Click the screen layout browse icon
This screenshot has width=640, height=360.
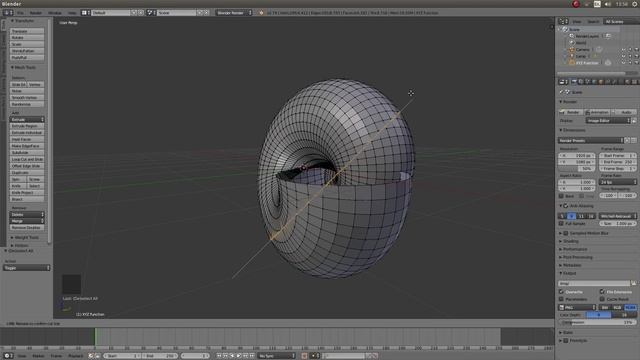point(85,13)
